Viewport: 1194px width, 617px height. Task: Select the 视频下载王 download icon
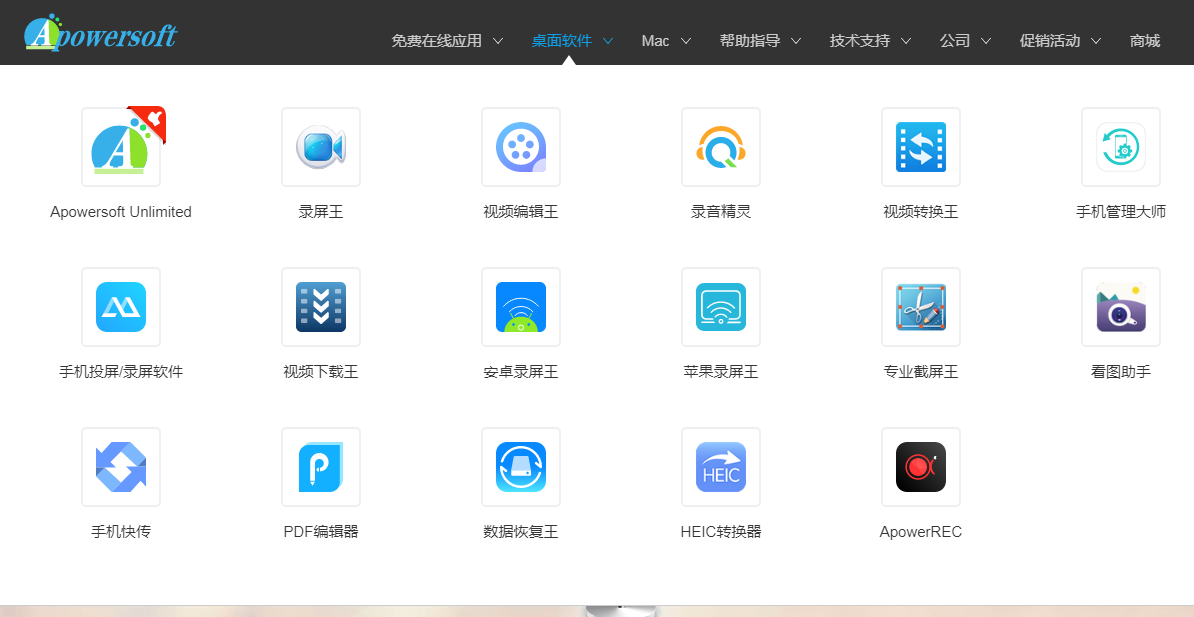coord(321,307)
